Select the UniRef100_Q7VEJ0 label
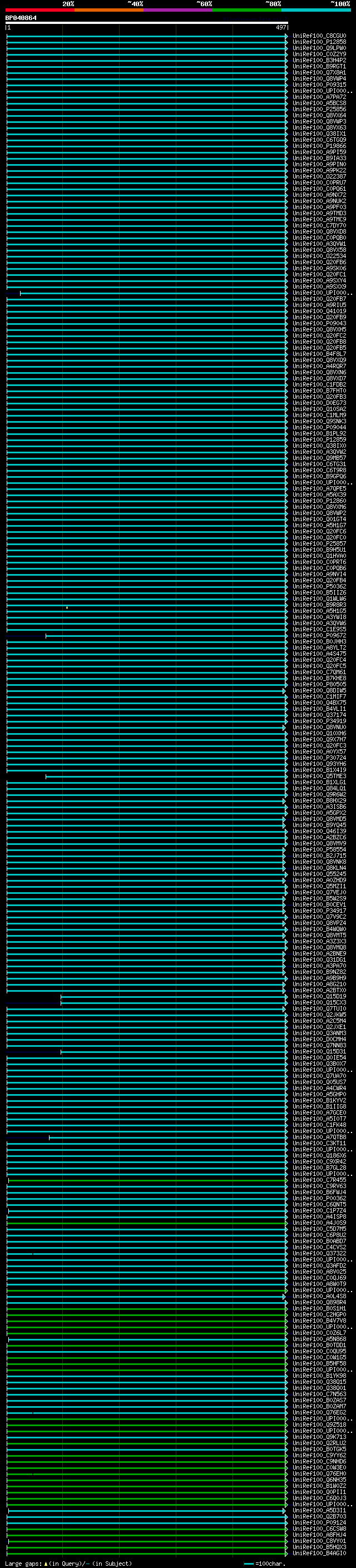 319,892
